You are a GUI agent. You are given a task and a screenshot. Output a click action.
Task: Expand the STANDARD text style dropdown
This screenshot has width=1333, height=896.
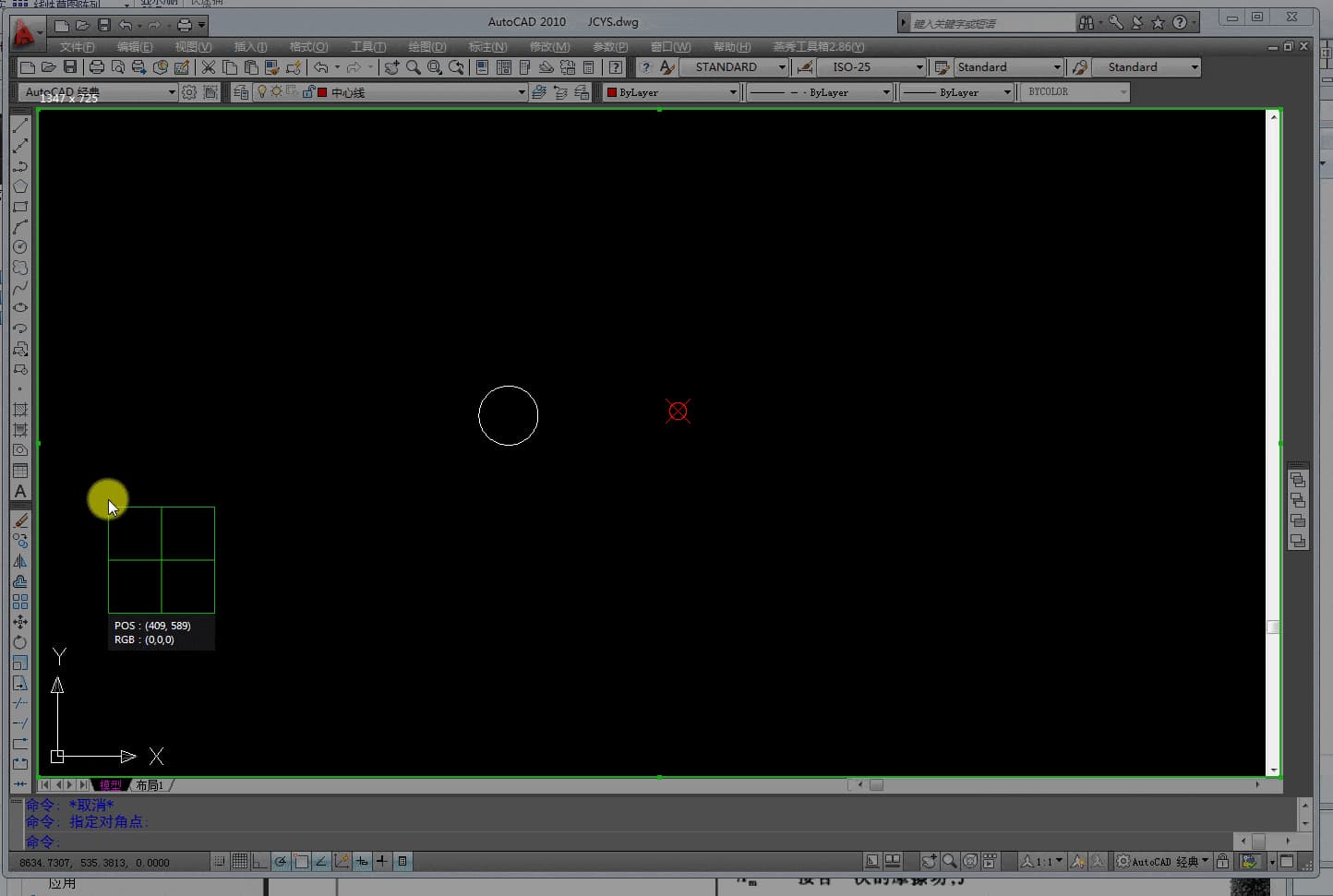point(782,67)
